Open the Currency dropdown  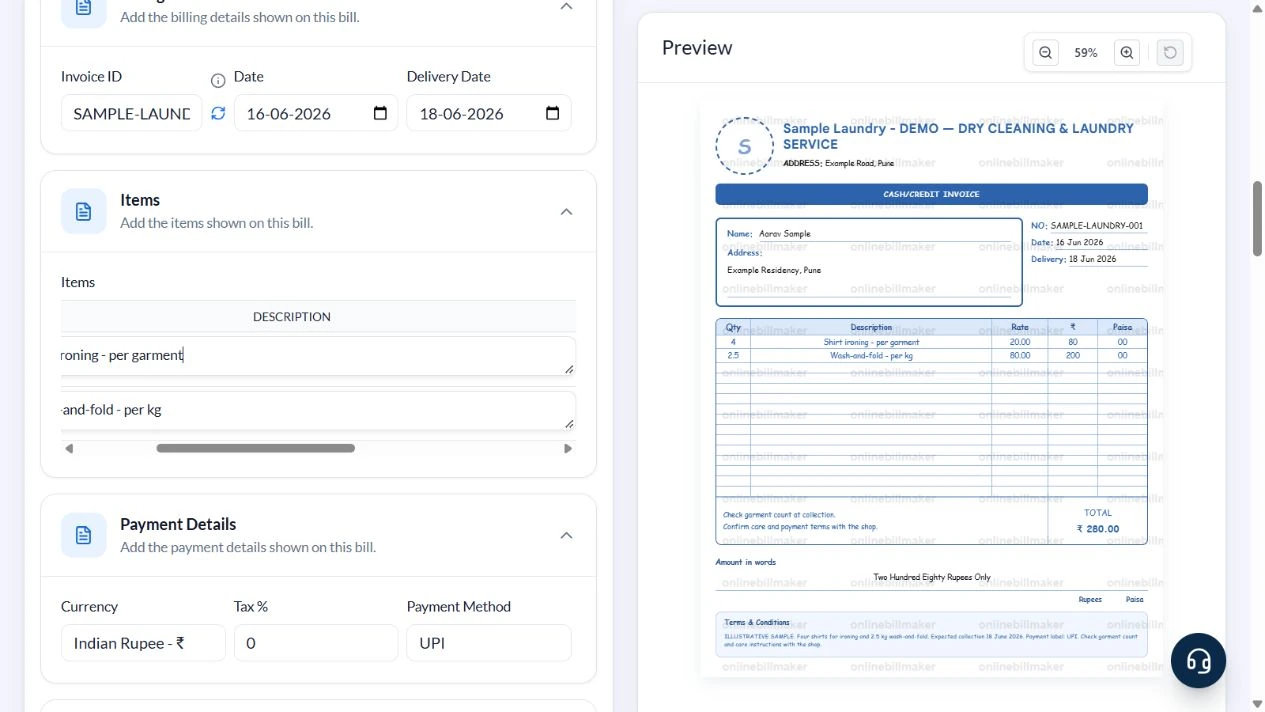pos(143,643)
